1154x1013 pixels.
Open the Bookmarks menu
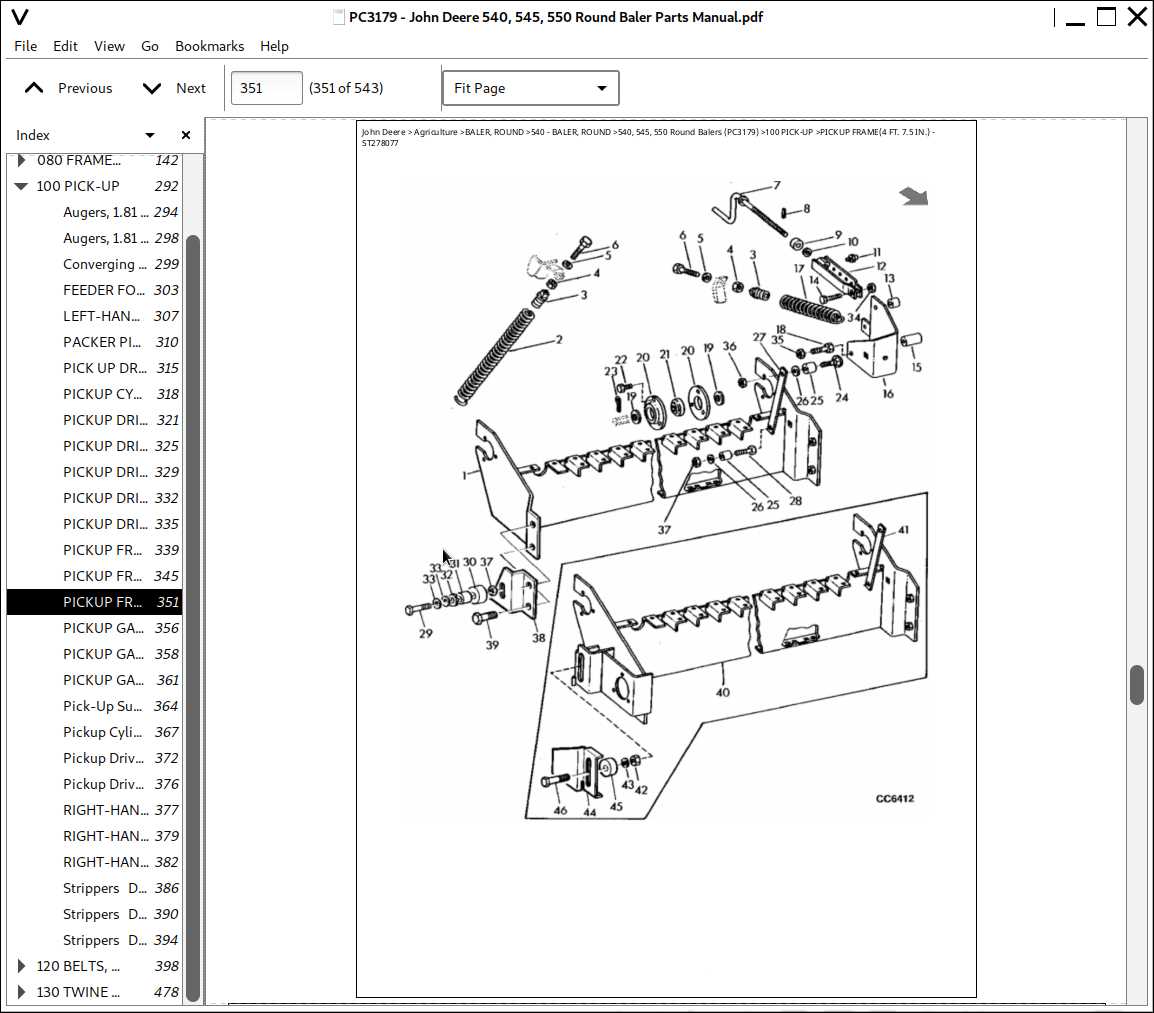click(209, 46)
